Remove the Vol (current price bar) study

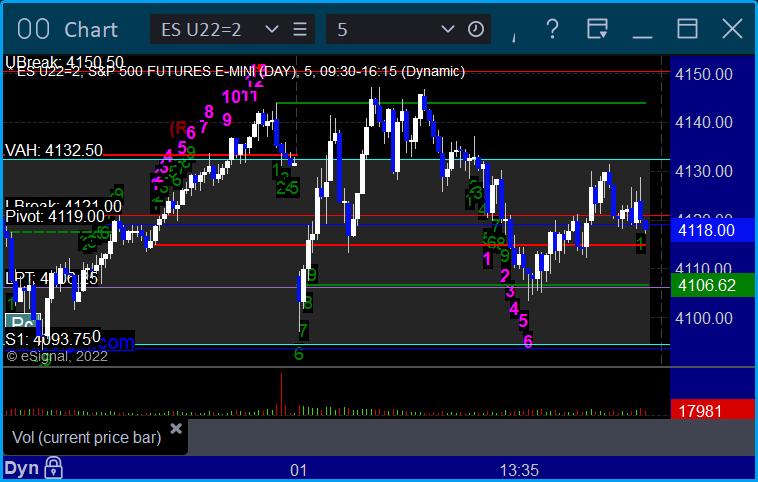(176, 428)
